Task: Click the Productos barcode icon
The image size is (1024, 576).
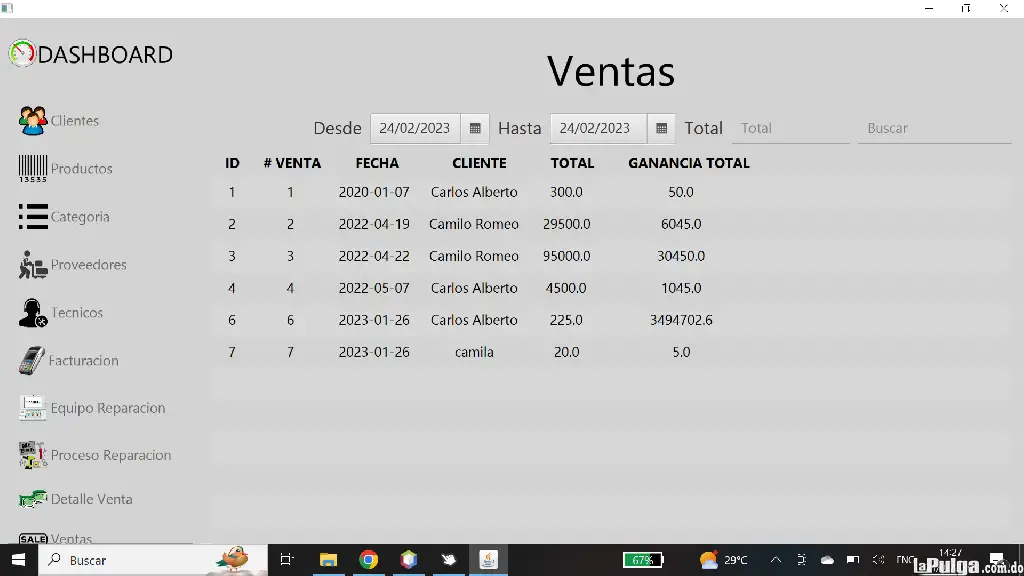Action: (x=33, y=168)
